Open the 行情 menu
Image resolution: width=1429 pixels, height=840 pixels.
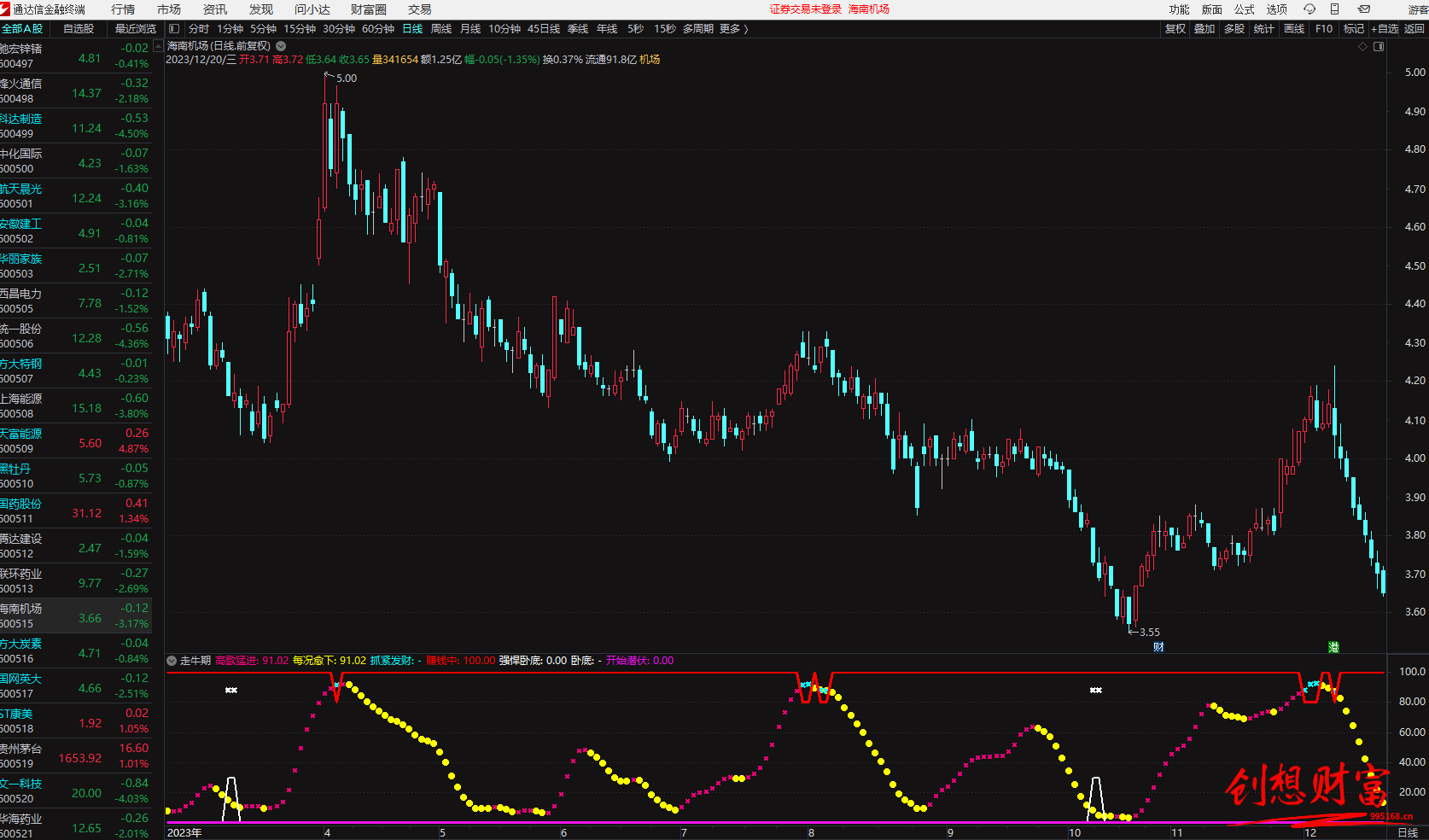123,9
